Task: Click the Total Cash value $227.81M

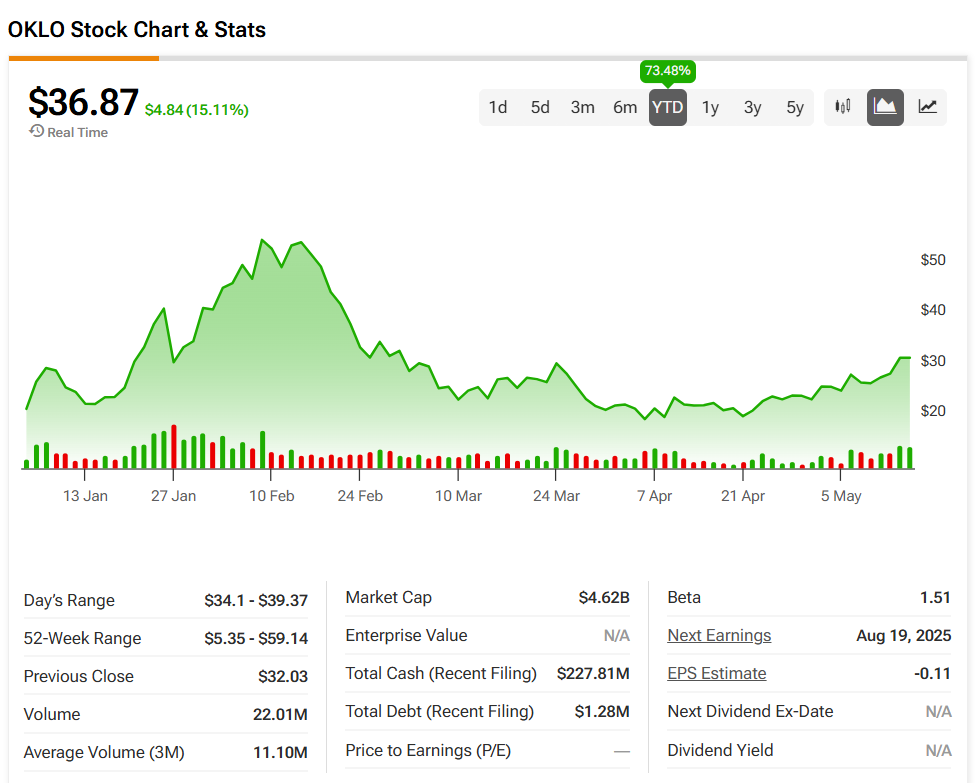Action: [x=593, y=674]
